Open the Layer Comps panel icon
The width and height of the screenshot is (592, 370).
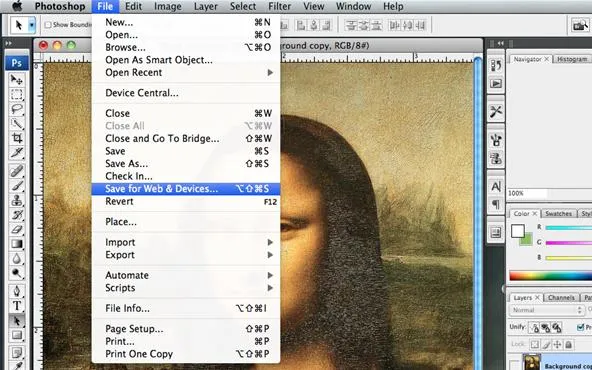pos(496,232)
